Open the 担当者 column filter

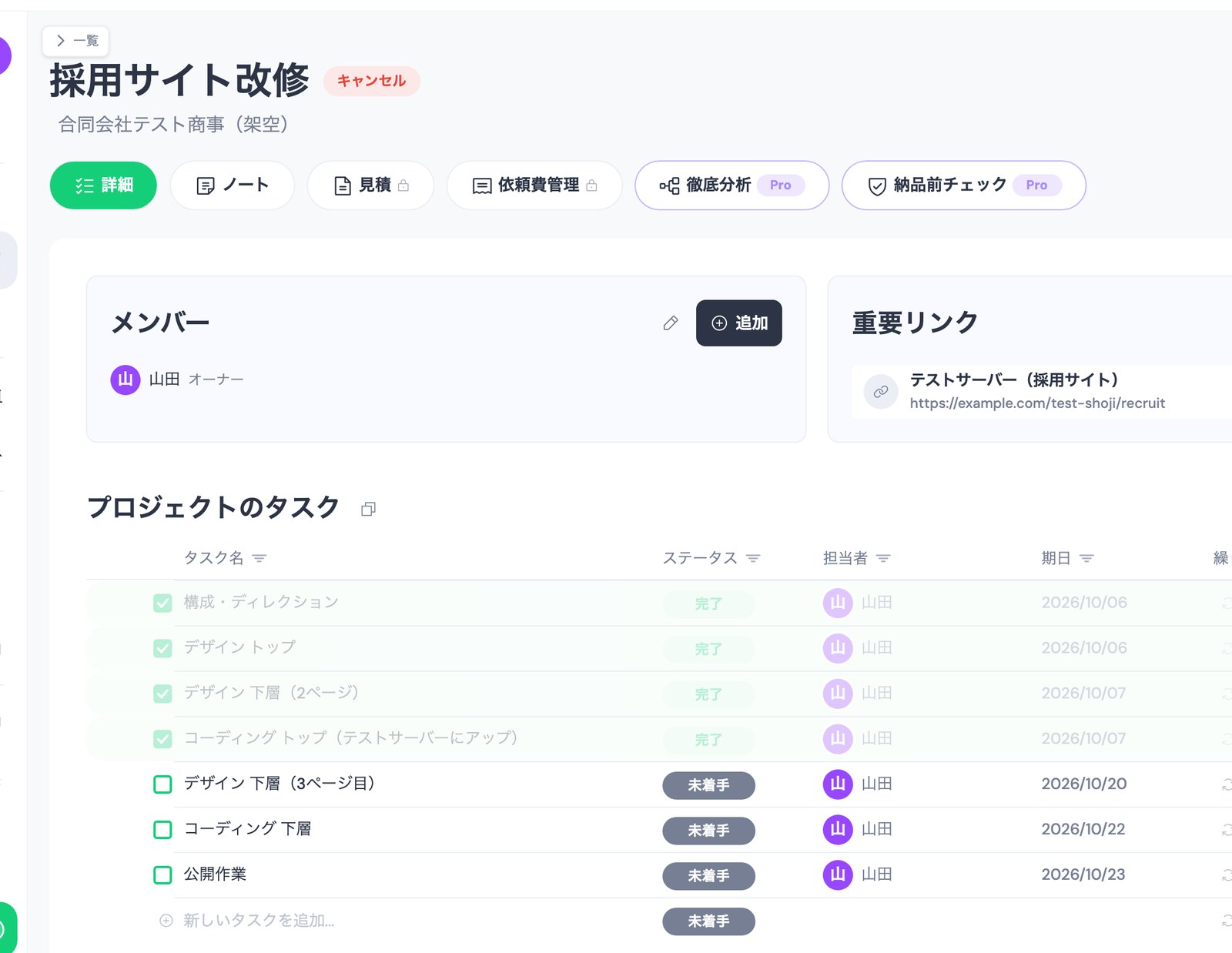tap(883, 558)
